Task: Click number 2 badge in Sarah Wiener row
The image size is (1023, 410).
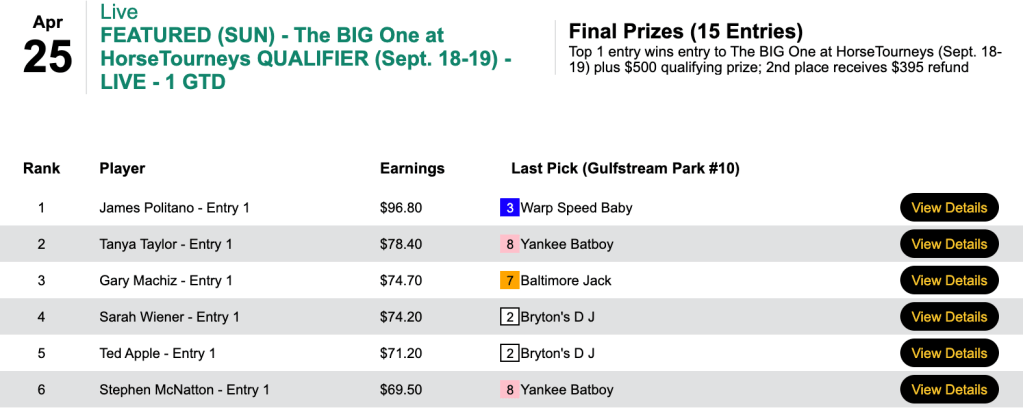Action: [x=509, y=317]
